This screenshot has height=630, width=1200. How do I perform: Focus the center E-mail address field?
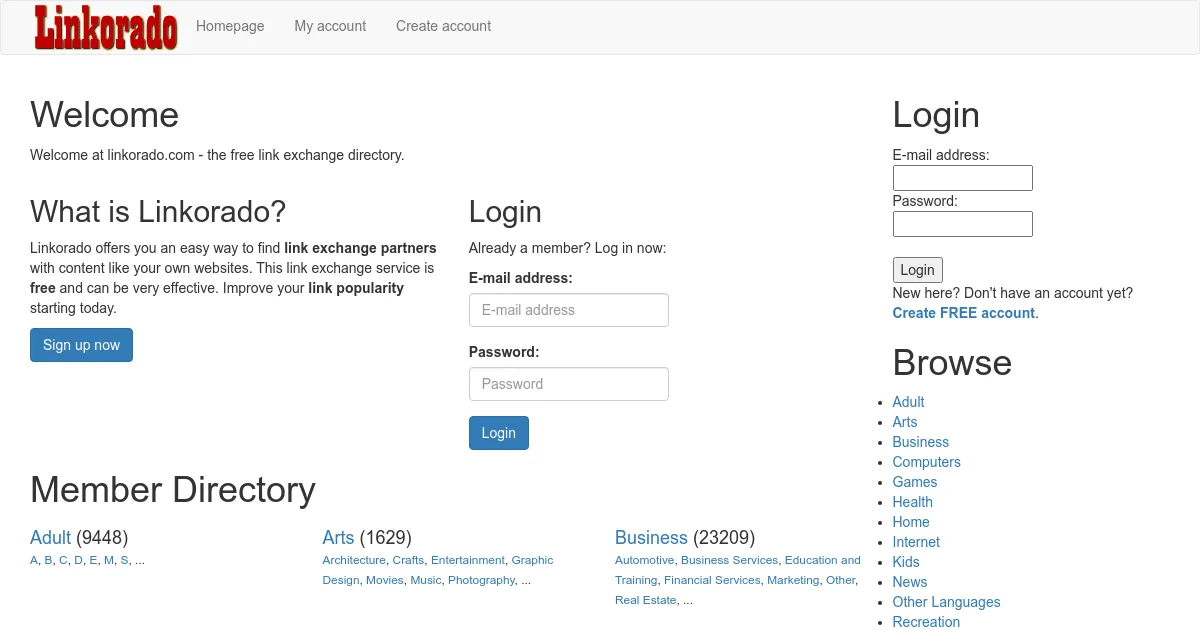tap(568, 310)
